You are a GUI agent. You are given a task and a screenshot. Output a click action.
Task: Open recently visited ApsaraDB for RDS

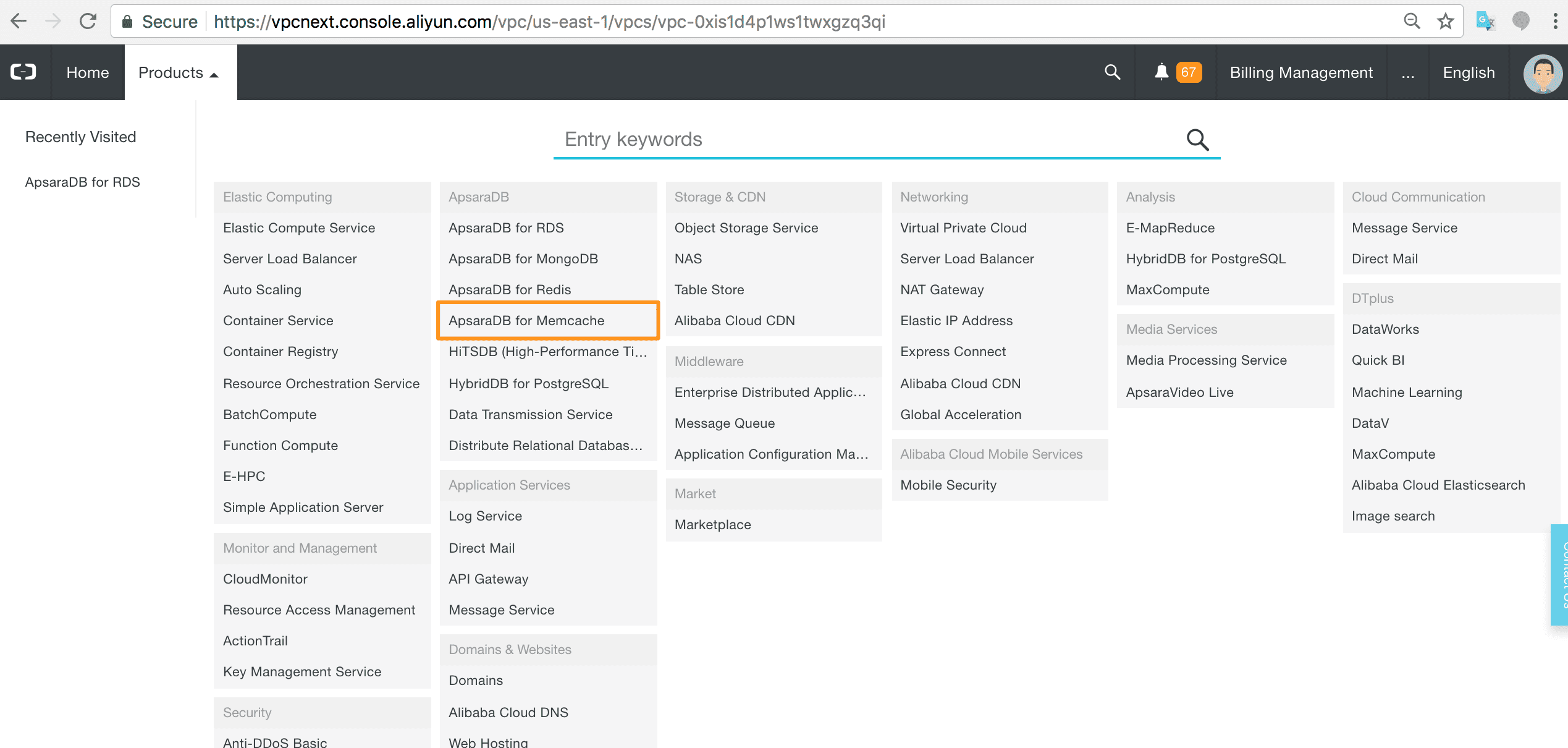[x=83, y=182]
